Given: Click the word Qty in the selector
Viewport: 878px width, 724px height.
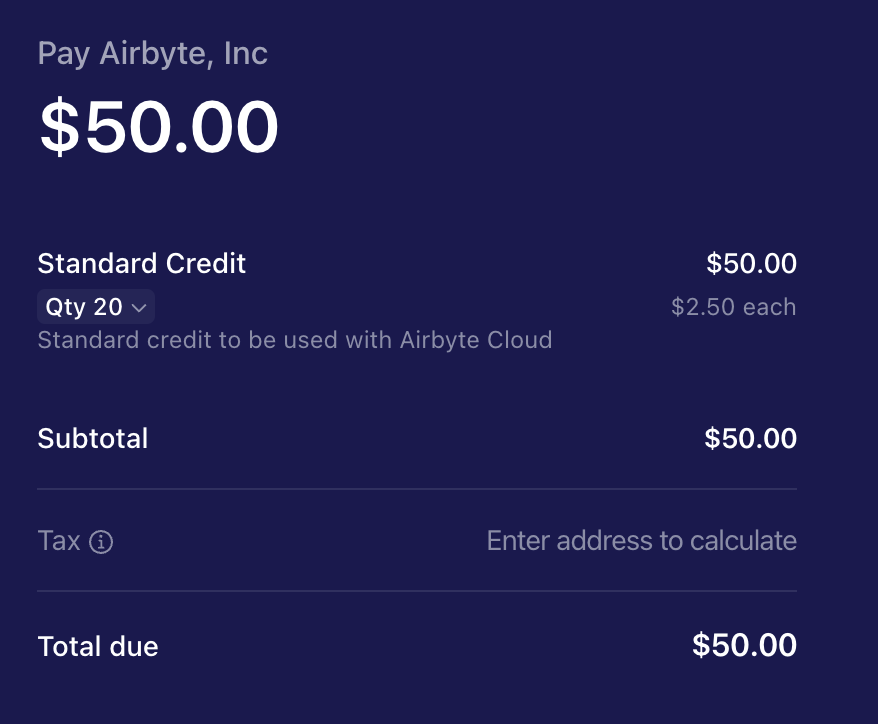Looking at the screenshot, I should click(66, 307).
